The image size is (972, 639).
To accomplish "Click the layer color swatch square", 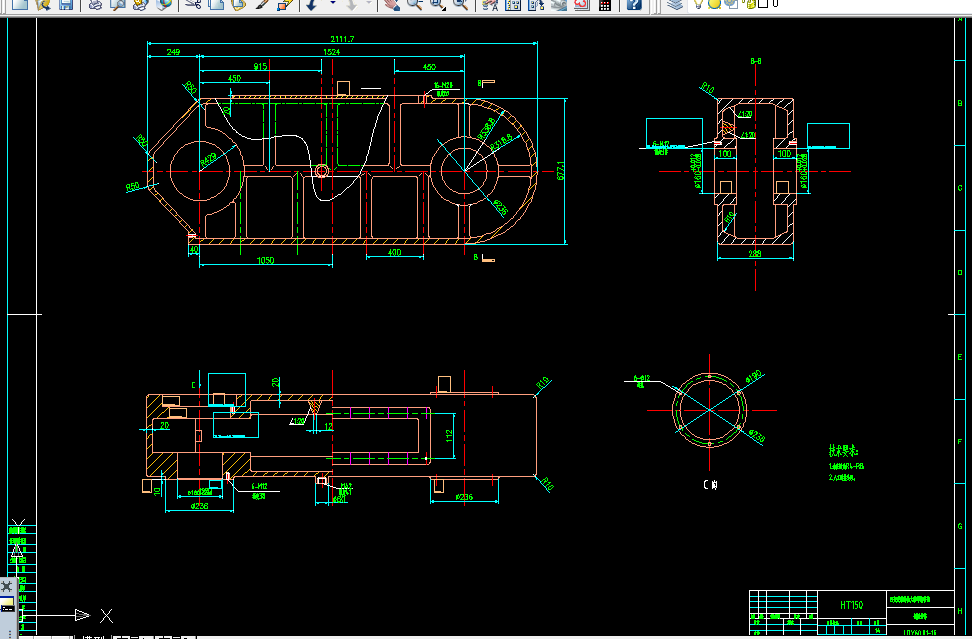I will click(x=764, y=4).
